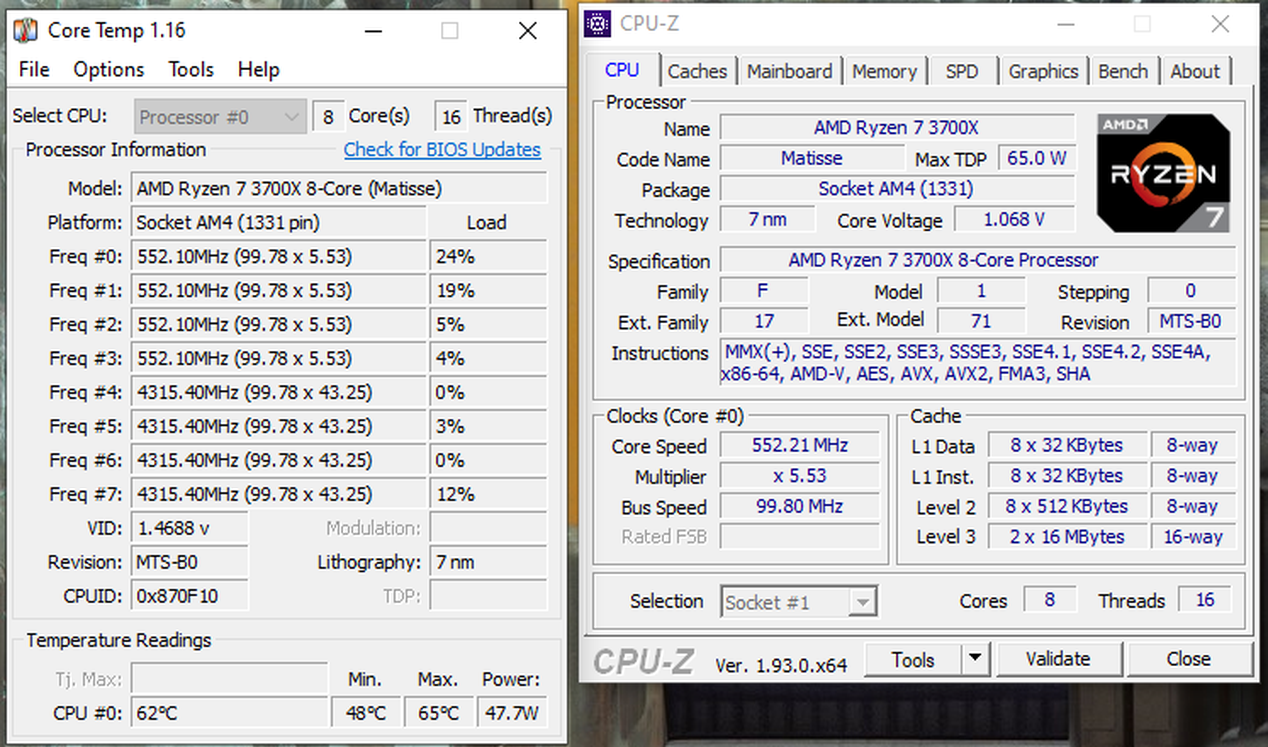Click the Level 3 cache value 2 x 16 MBytes
The width and height of the screenshot is (1268, 747).
point(1067,537)
